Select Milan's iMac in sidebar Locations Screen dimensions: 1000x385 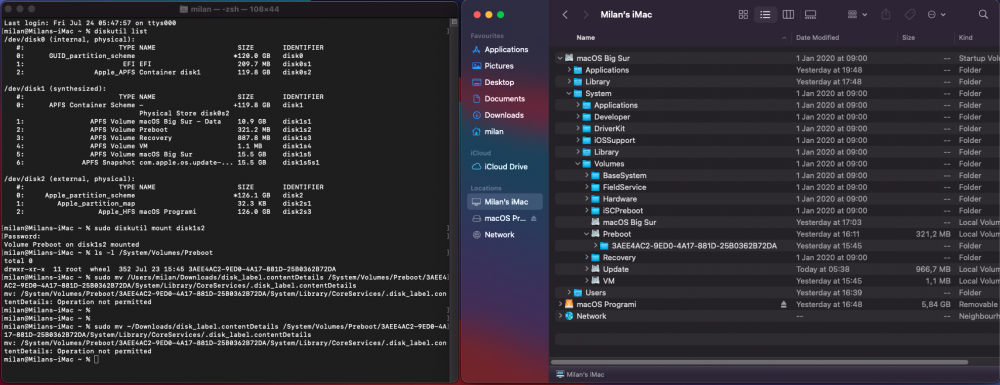coord(506,201)
